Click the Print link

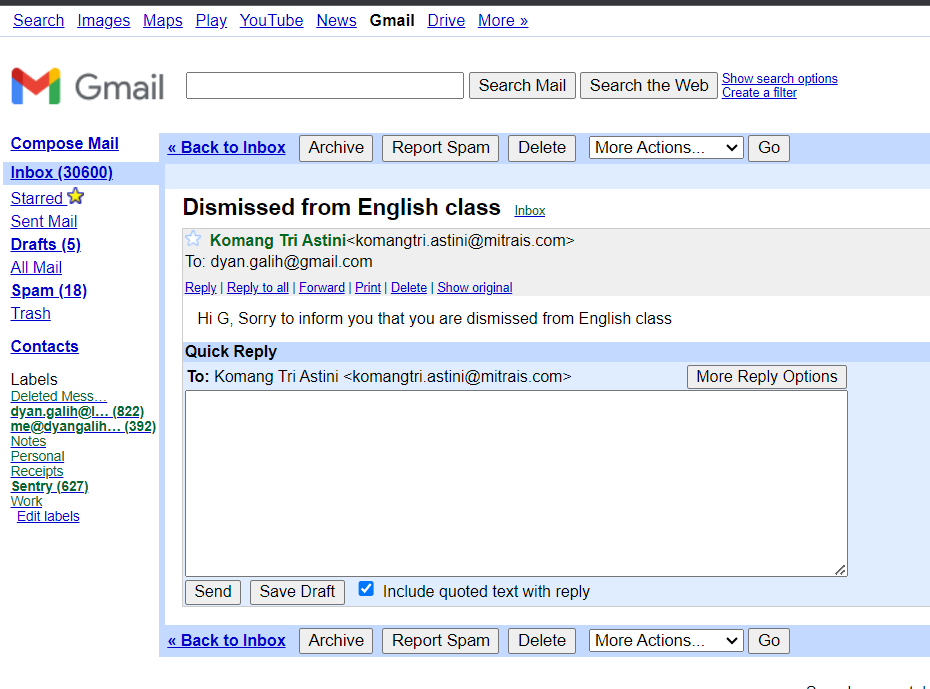tap(368, 288)
